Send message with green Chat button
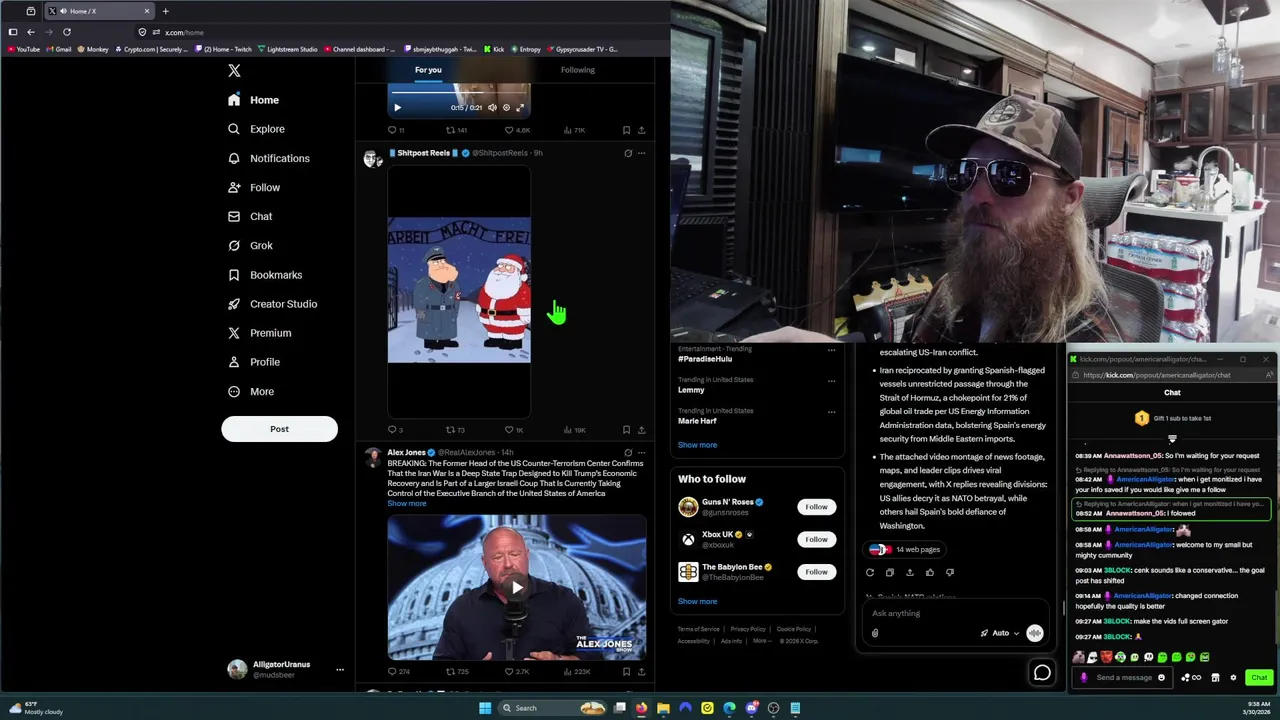This screenshot has height=720, width=1280. pyautogui.click(x=1259, y=678)
